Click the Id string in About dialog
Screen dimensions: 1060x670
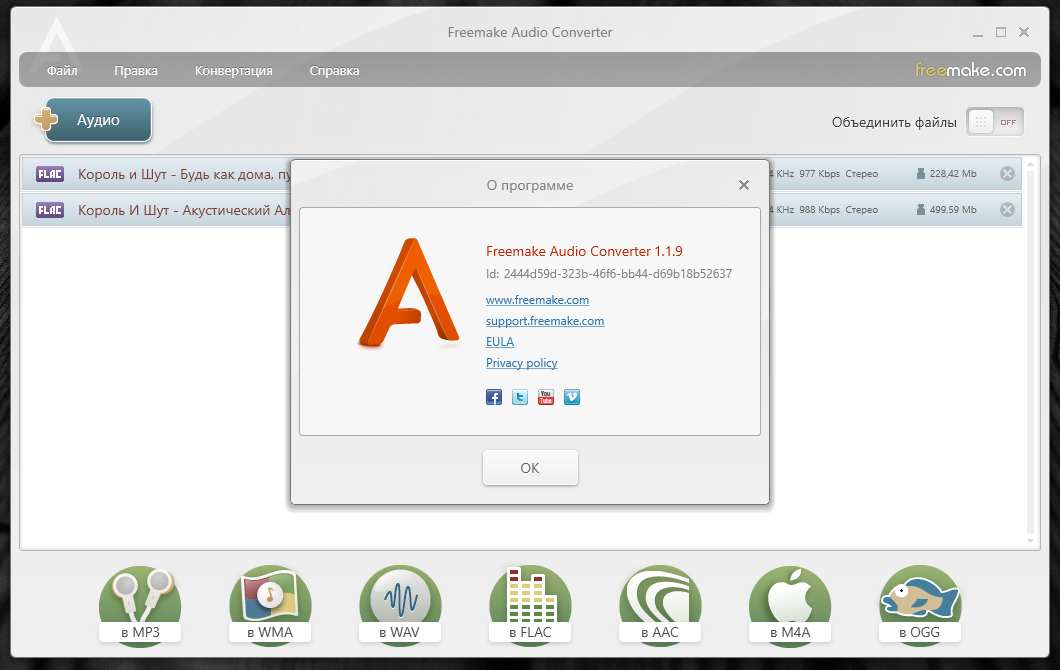(608, 274)
